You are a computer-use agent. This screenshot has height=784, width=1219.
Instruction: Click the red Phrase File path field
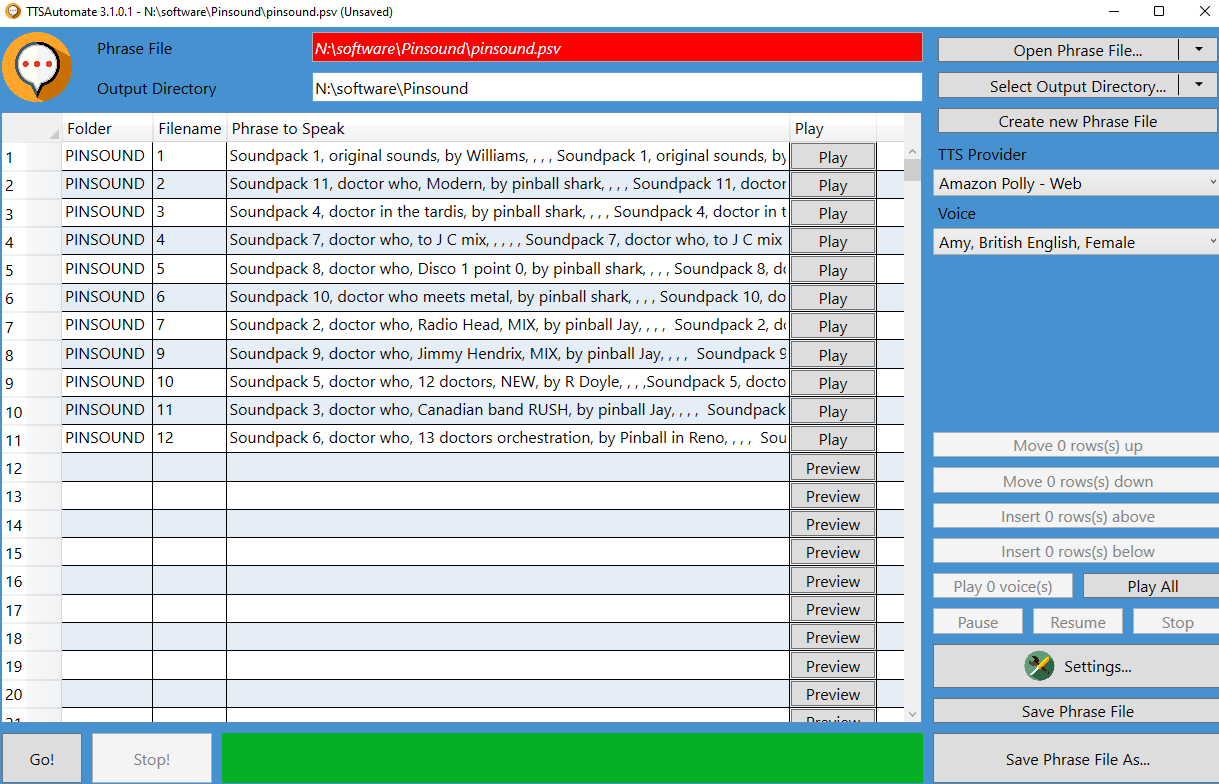pos(617,48)
